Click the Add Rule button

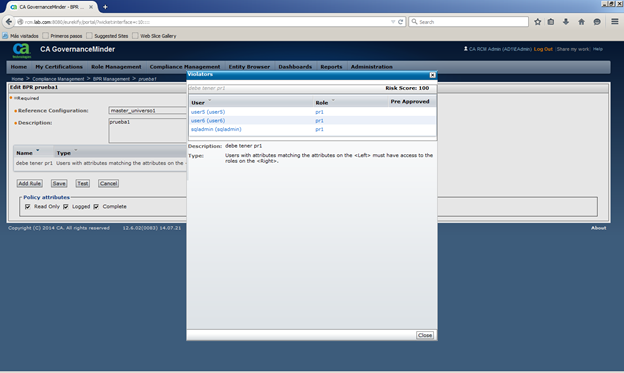tap(29, 184)
